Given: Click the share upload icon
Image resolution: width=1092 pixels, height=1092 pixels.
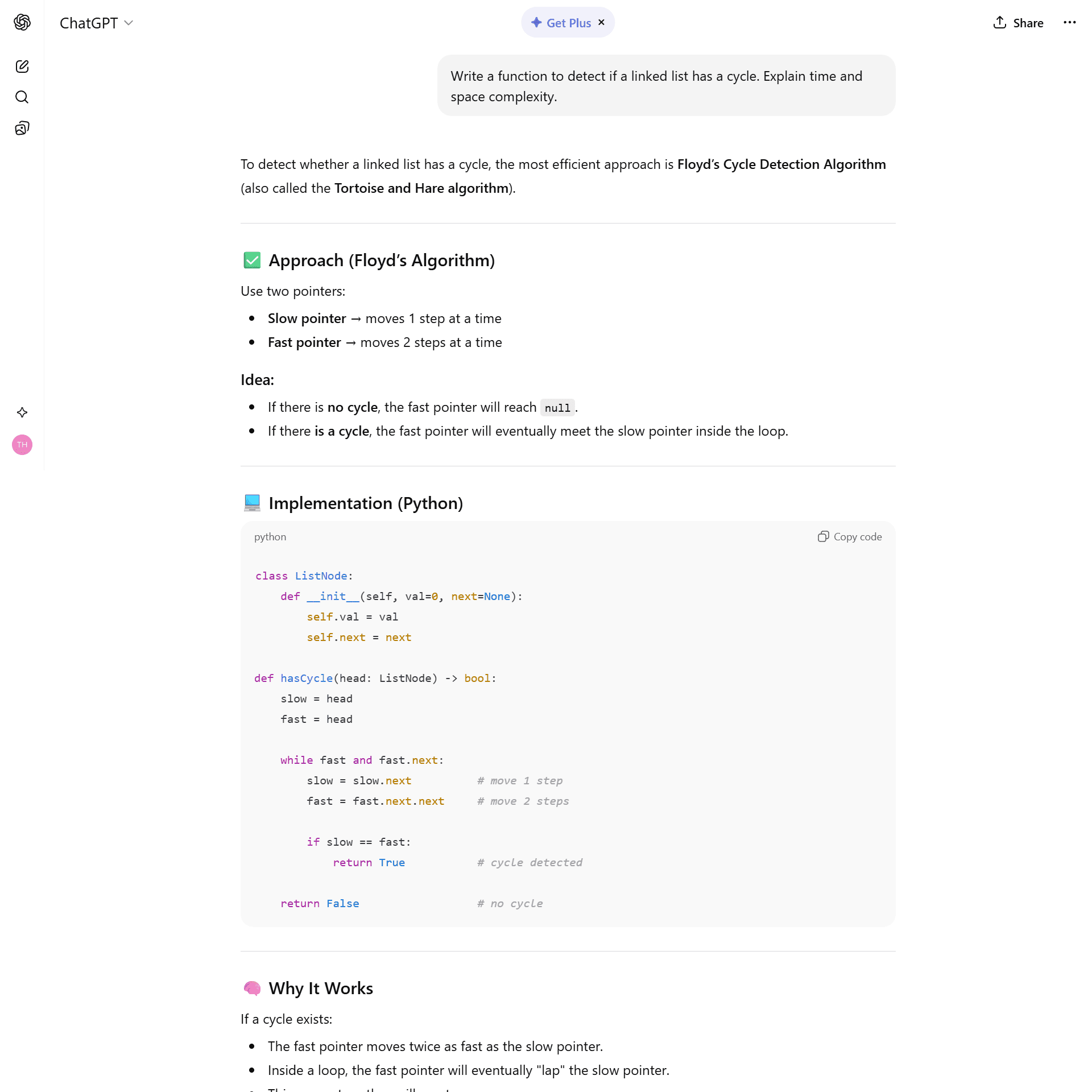Looking at the screenshot, I should (x=999, y=23).
